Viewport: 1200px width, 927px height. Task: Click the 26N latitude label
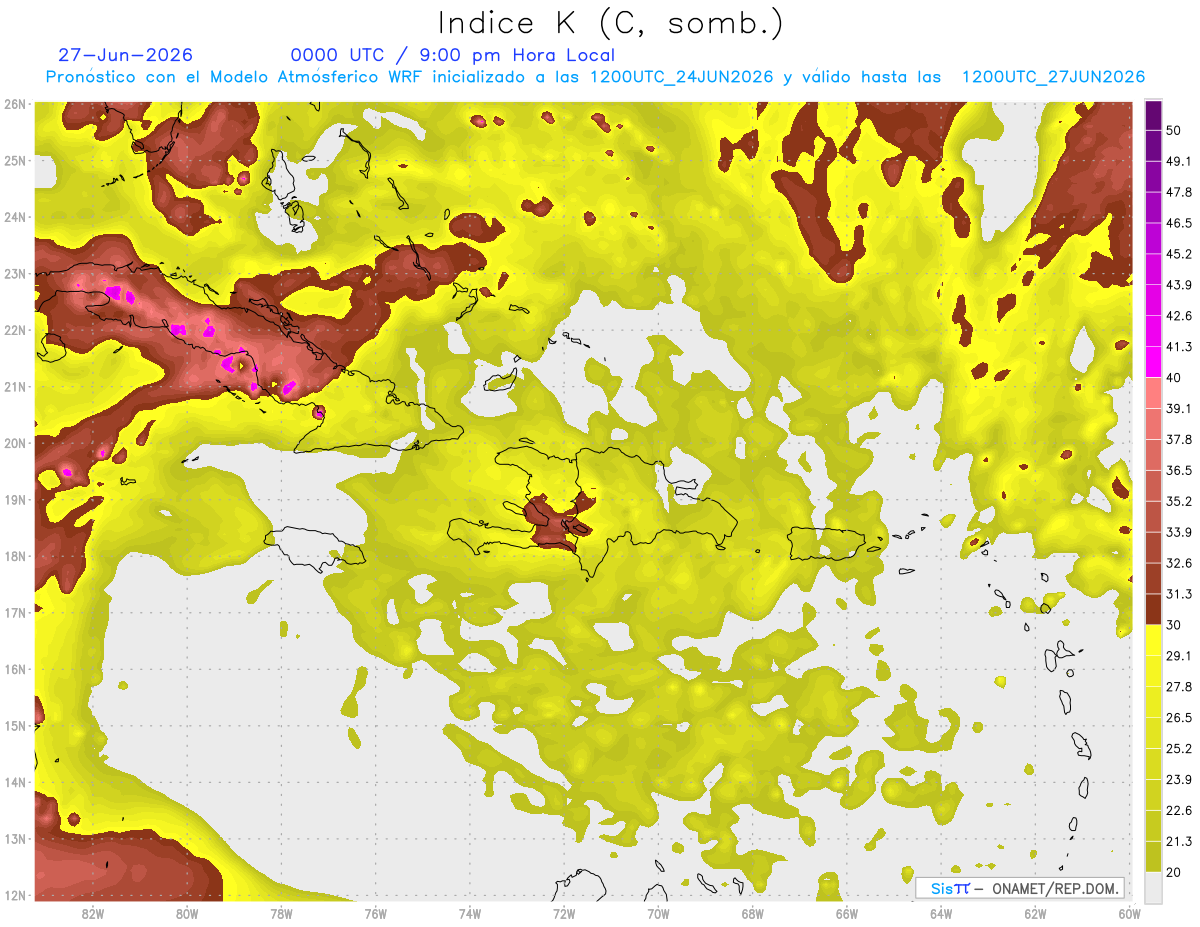[15, 104]
